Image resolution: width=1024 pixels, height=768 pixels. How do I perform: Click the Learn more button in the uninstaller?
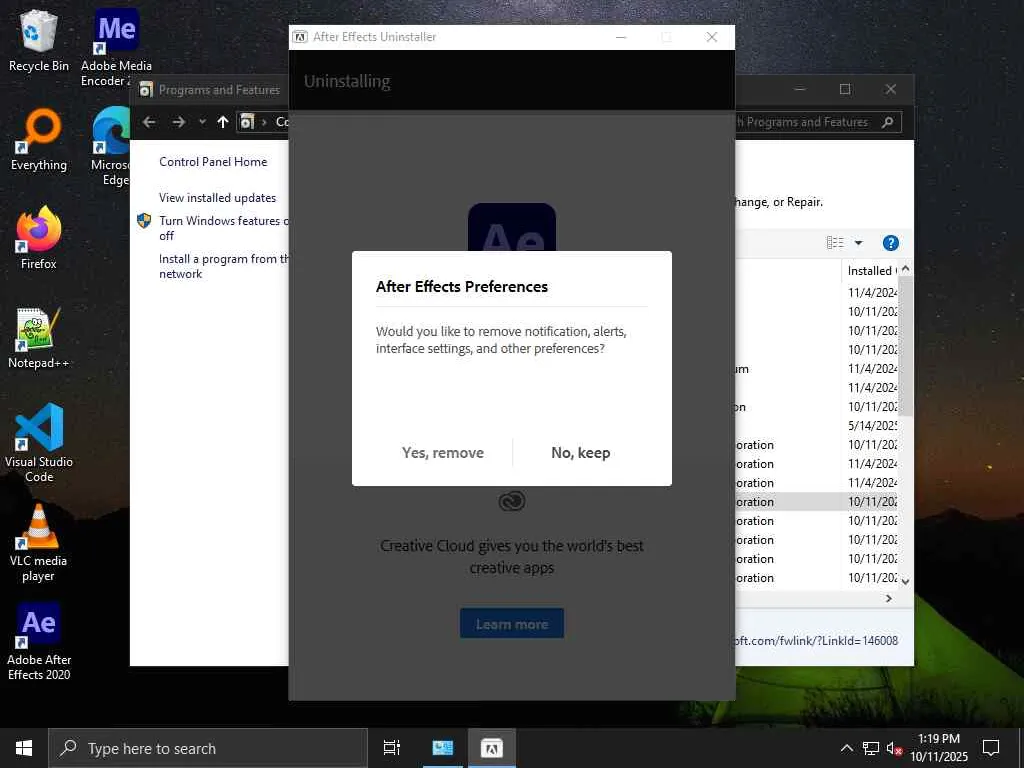coord(511,624)
